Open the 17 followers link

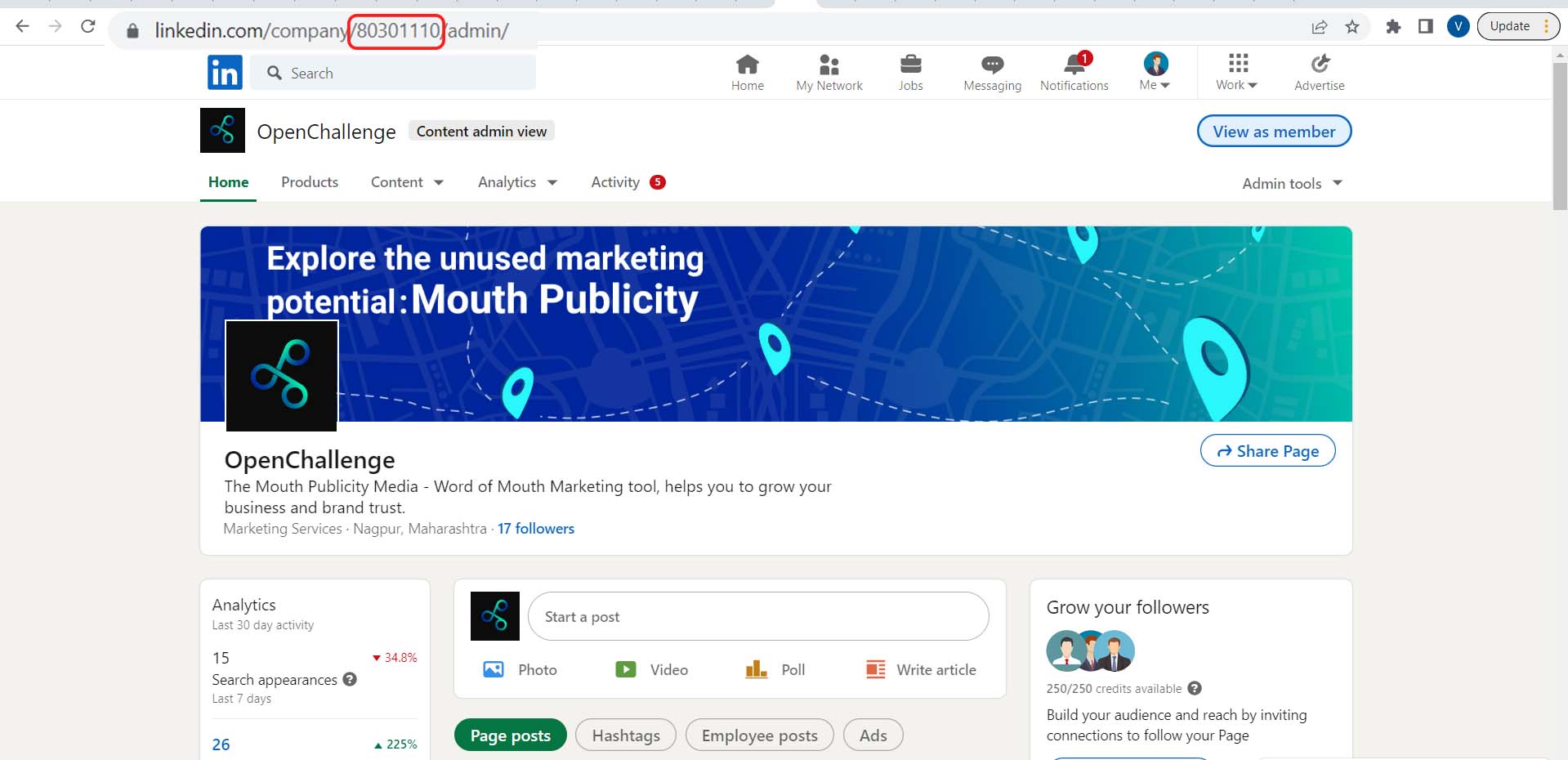[536, 529]
